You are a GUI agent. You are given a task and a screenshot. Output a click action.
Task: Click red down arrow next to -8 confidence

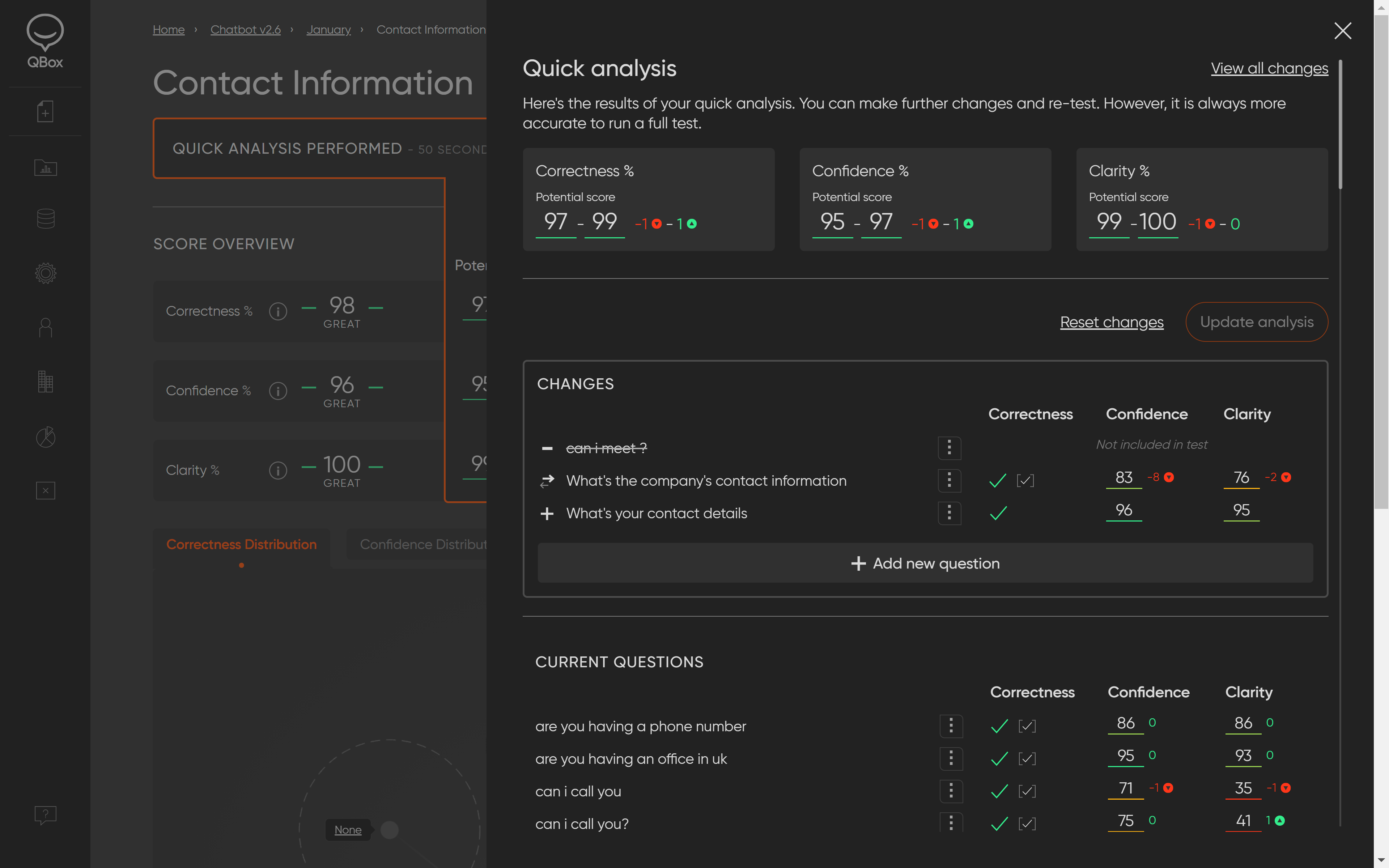click(1169, 478)
